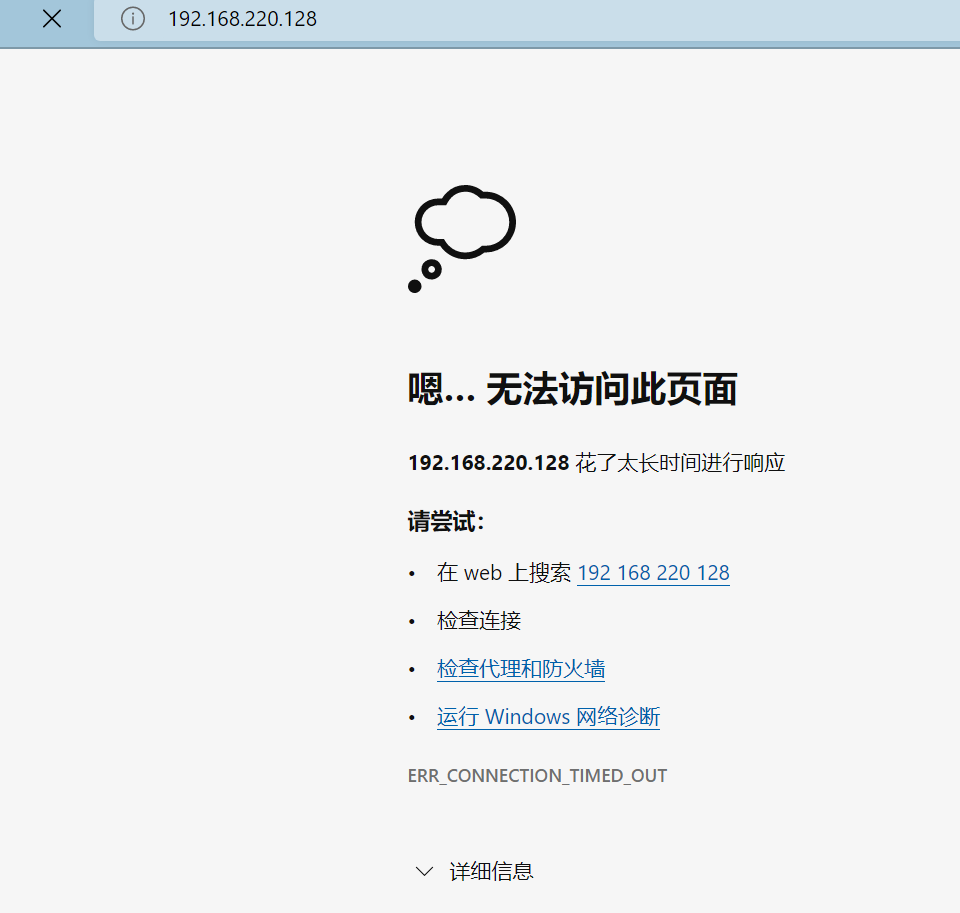
Task: Click the 请尝试: label
Action: point(446,522)
